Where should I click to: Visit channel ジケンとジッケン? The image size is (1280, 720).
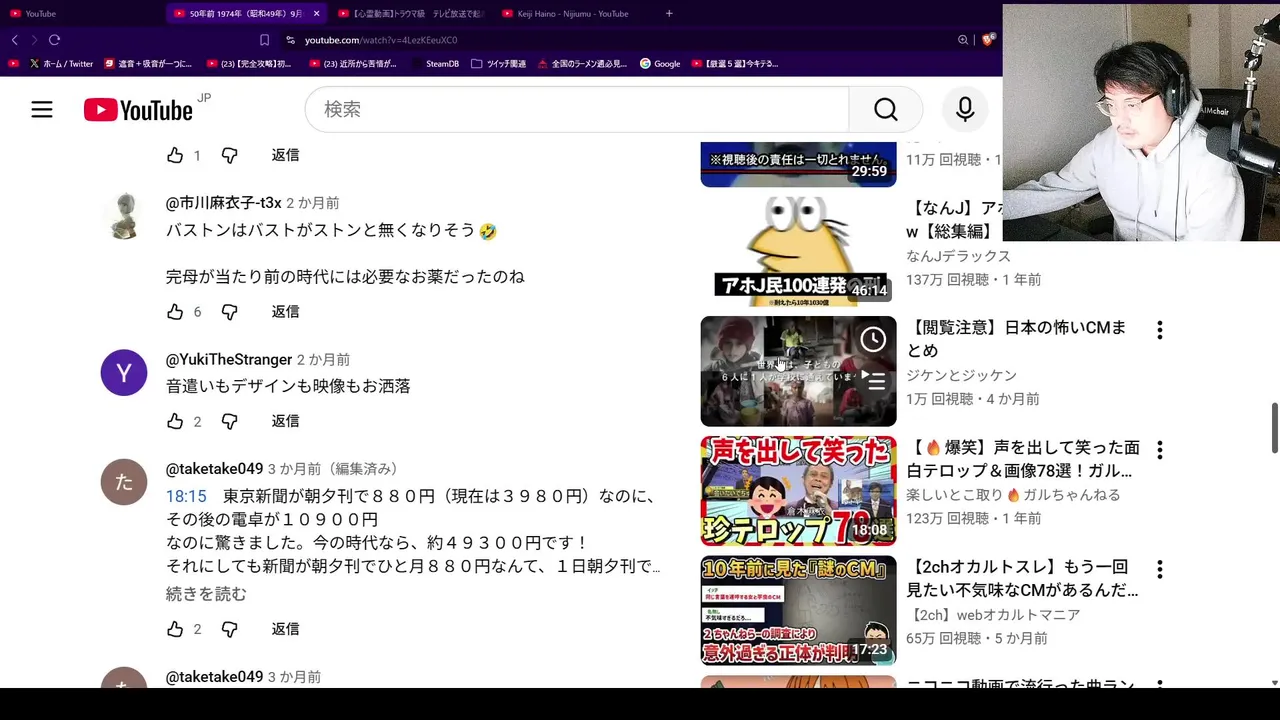click(x=962, y=375)
